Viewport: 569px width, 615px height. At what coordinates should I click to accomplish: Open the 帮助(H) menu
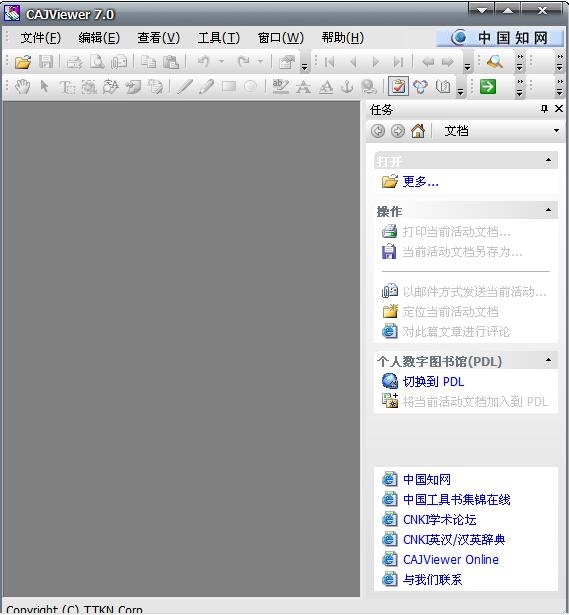coord(343,38)
